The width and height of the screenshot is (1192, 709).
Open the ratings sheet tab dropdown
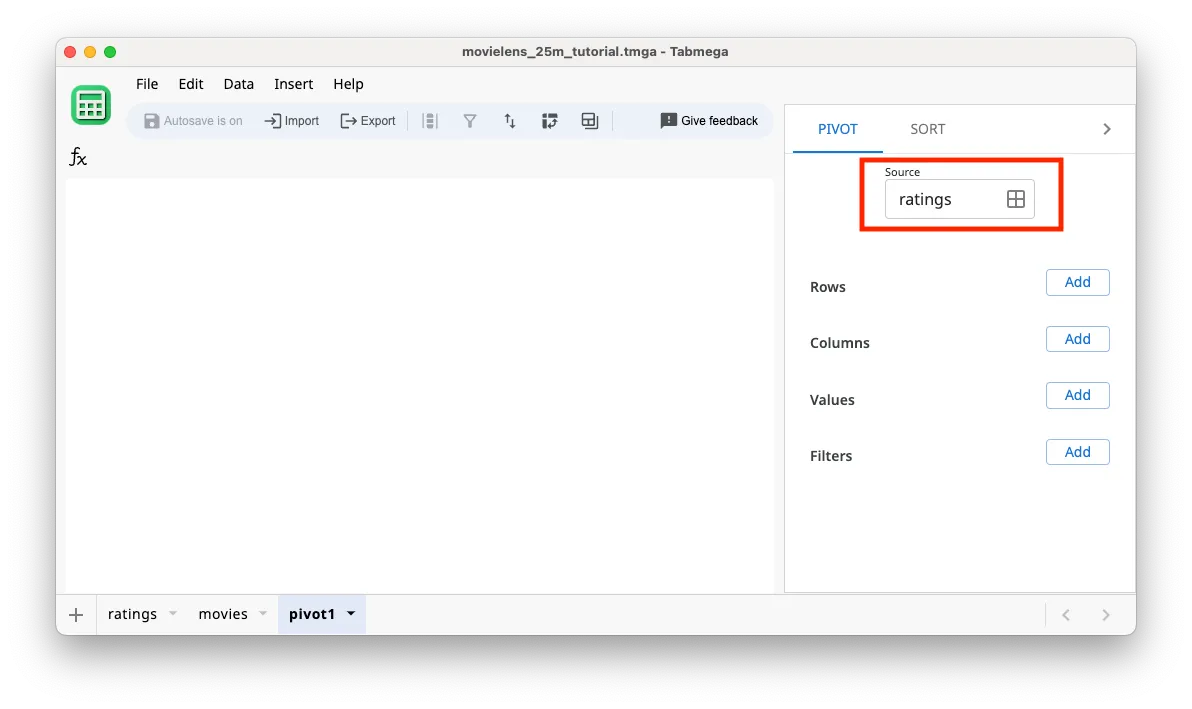(x=172, y=614)
